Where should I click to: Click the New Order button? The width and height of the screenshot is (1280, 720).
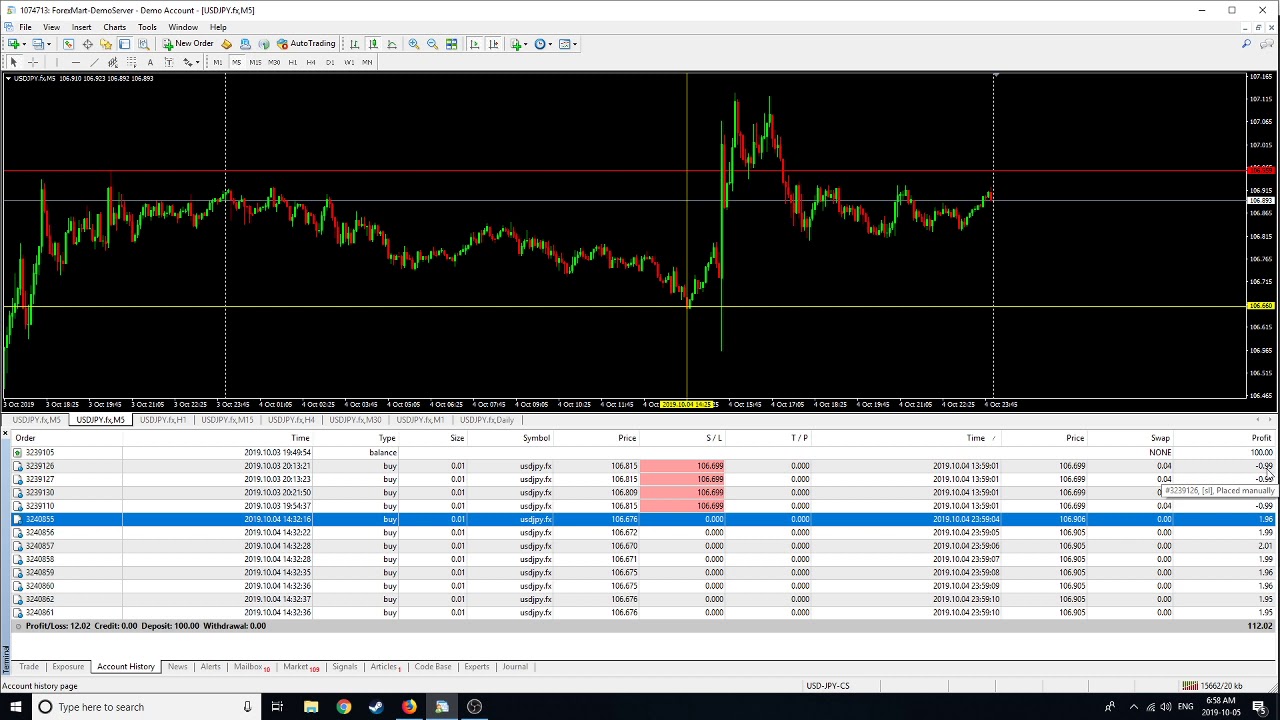click(188, 44)
